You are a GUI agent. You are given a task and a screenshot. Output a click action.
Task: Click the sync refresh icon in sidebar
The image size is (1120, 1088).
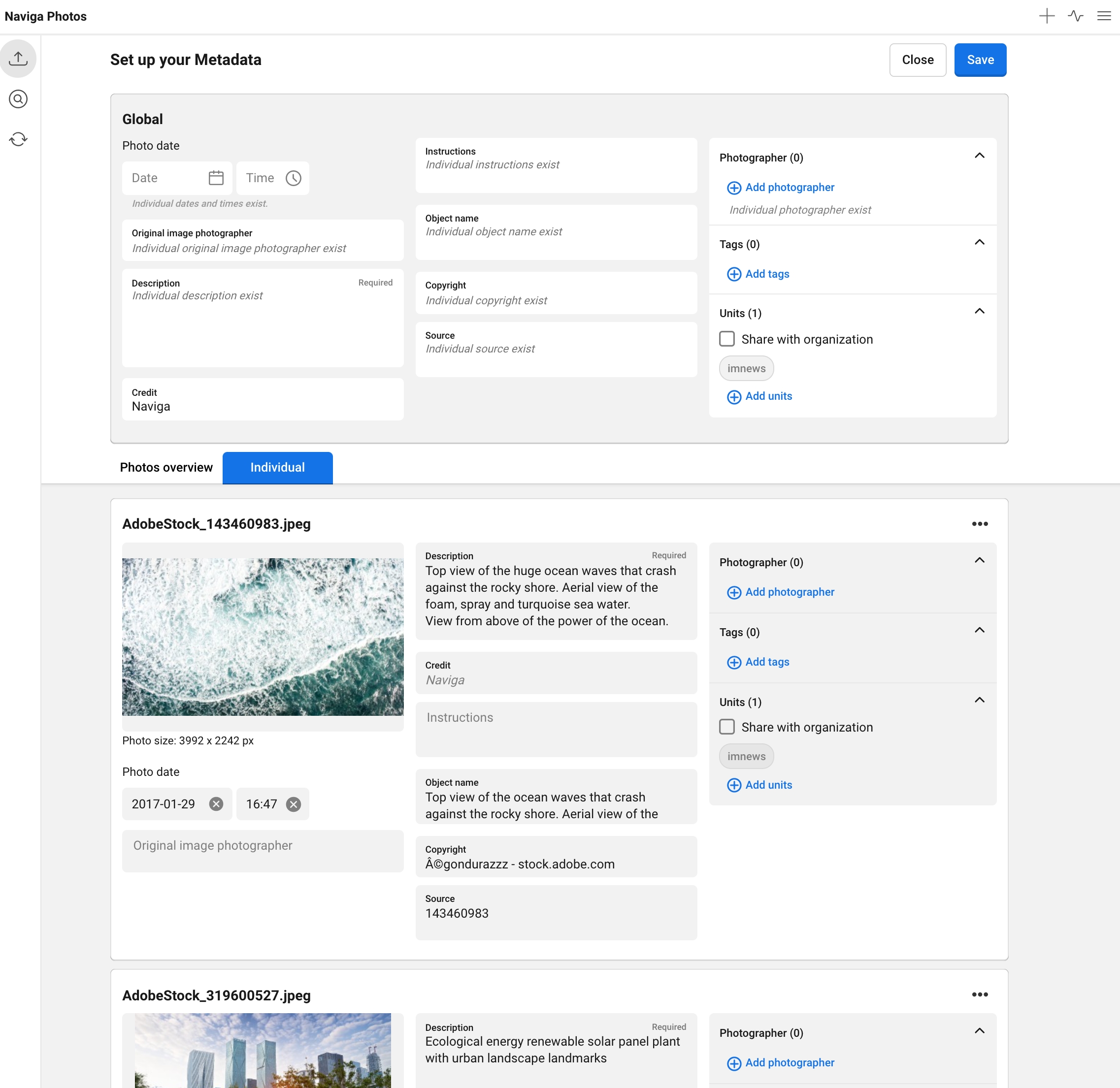pos(18,139)
